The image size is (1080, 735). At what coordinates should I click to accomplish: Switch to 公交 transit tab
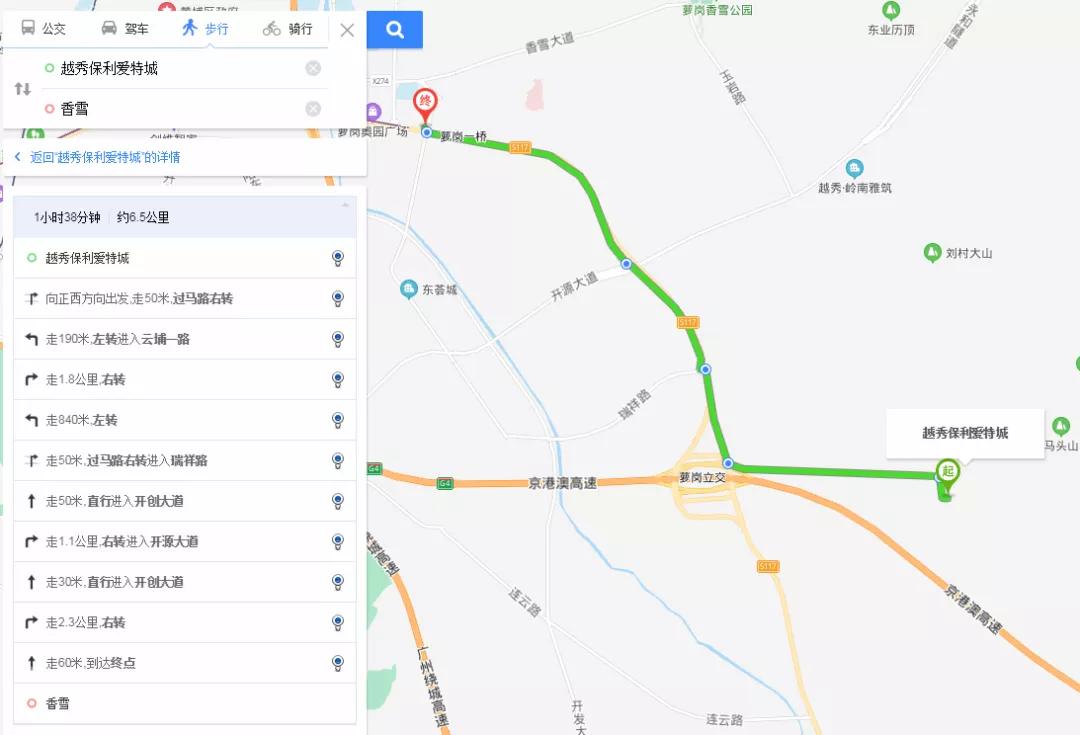[x=43, y=28]
